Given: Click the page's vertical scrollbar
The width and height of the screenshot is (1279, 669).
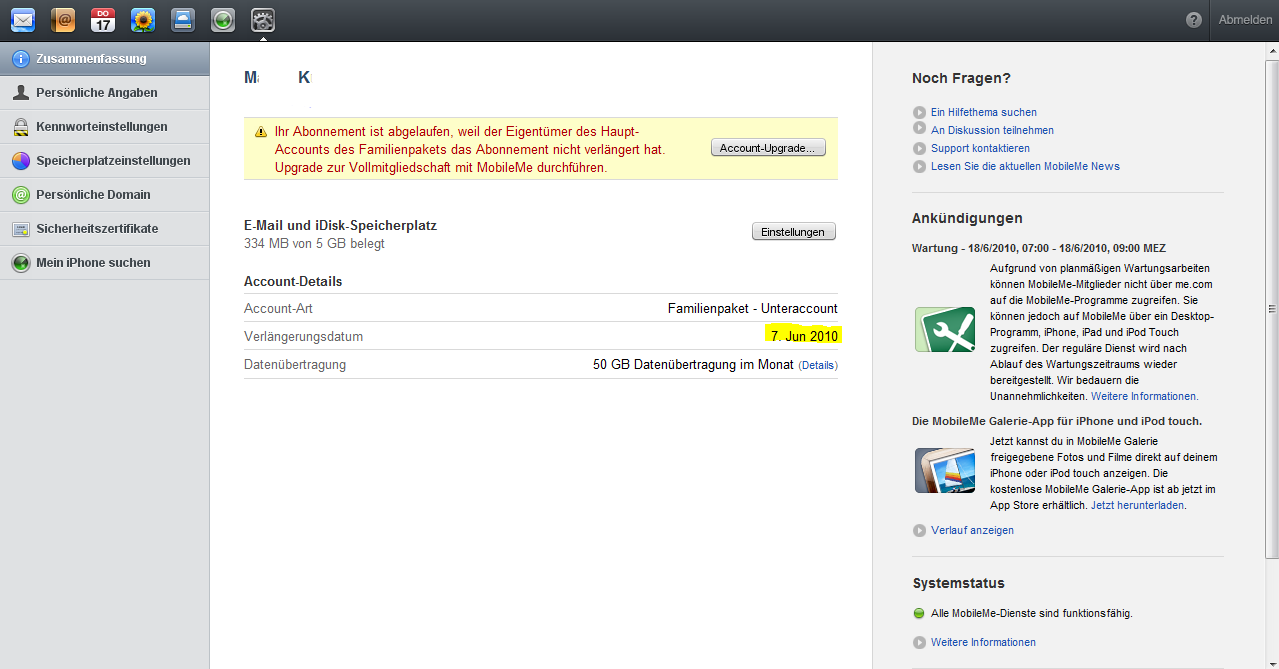Looking at the screenshot, I should (x=1272, y=308).
